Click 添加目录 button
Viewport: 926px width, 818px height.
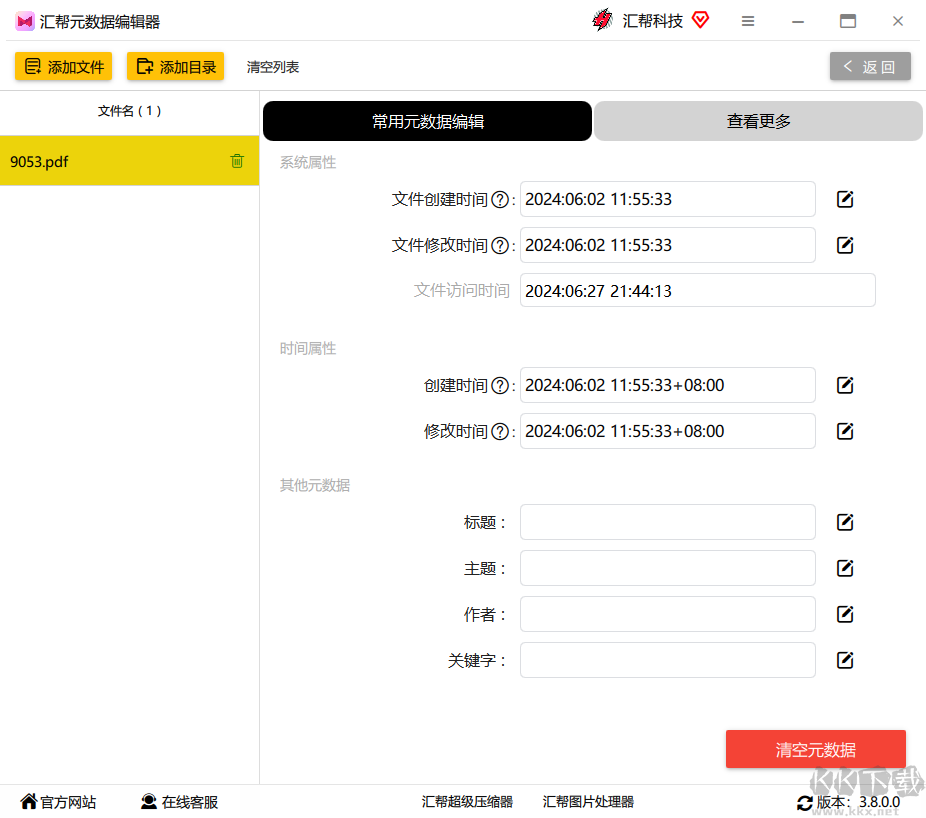pos(175,66)
